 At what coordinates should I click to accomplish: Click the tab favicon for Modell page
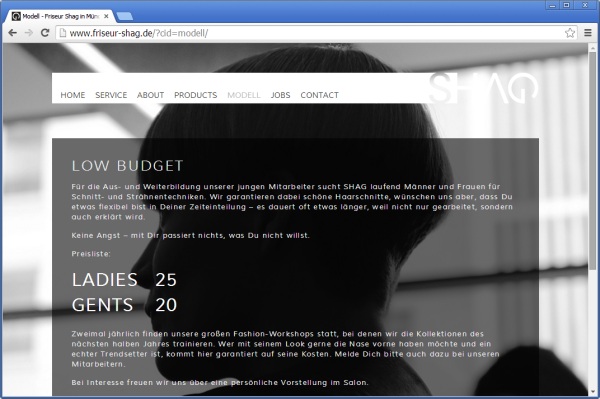[16, 16]
